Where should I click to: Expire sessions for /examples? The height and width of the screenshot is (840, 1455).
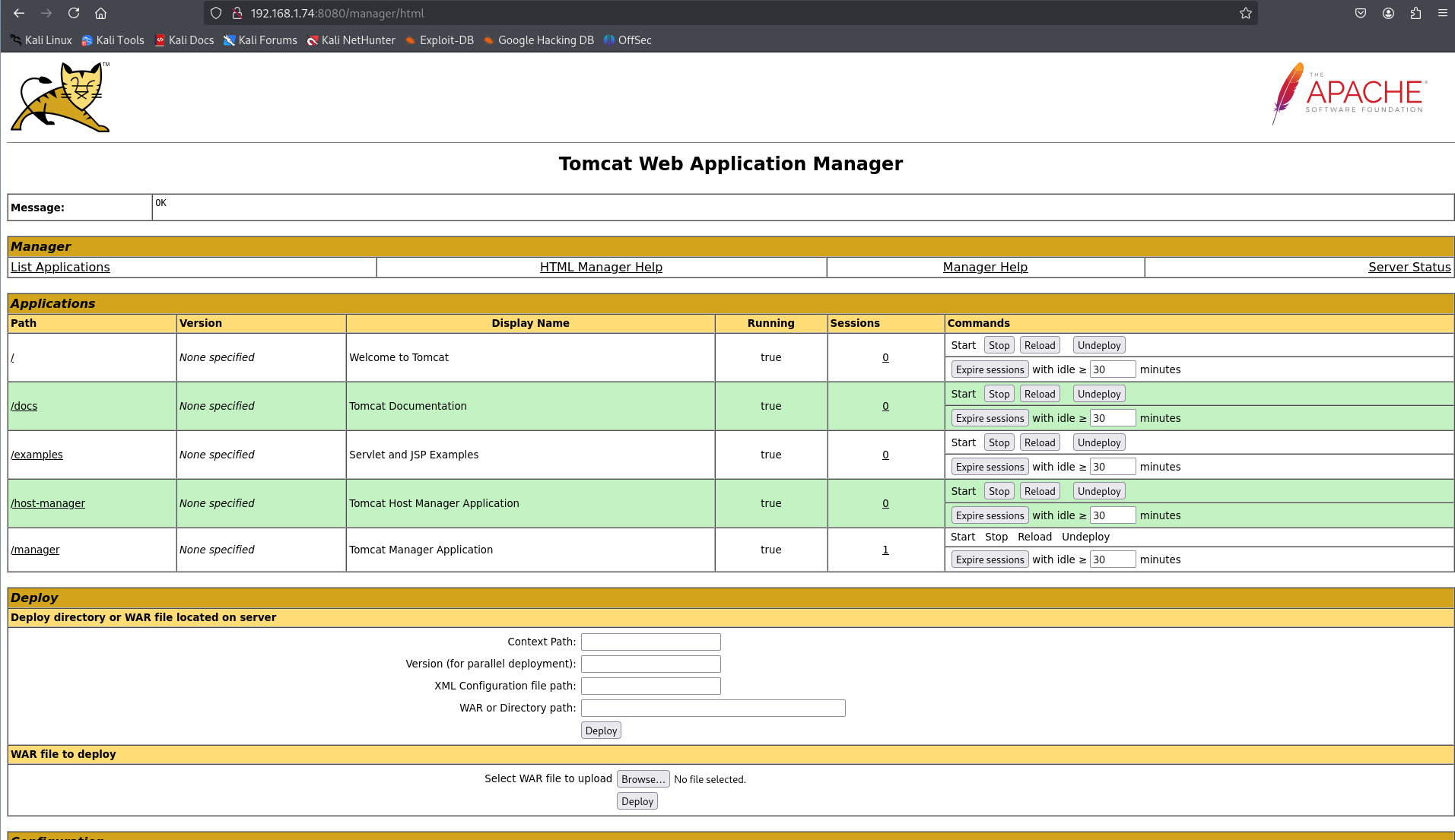pos(990,467)
